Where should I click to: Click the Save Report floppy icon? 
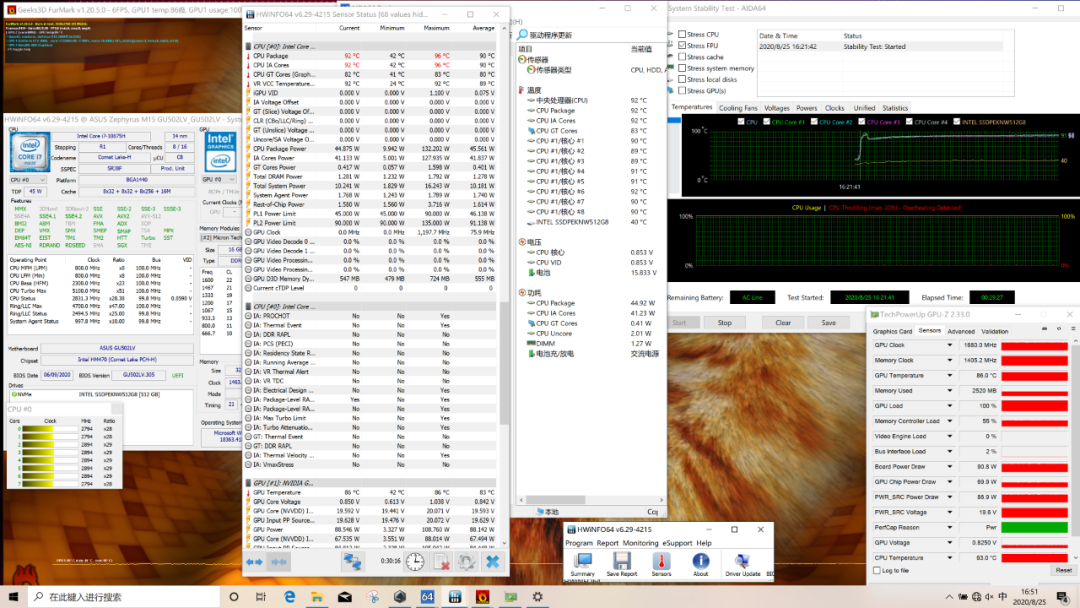tap(621, 563)
